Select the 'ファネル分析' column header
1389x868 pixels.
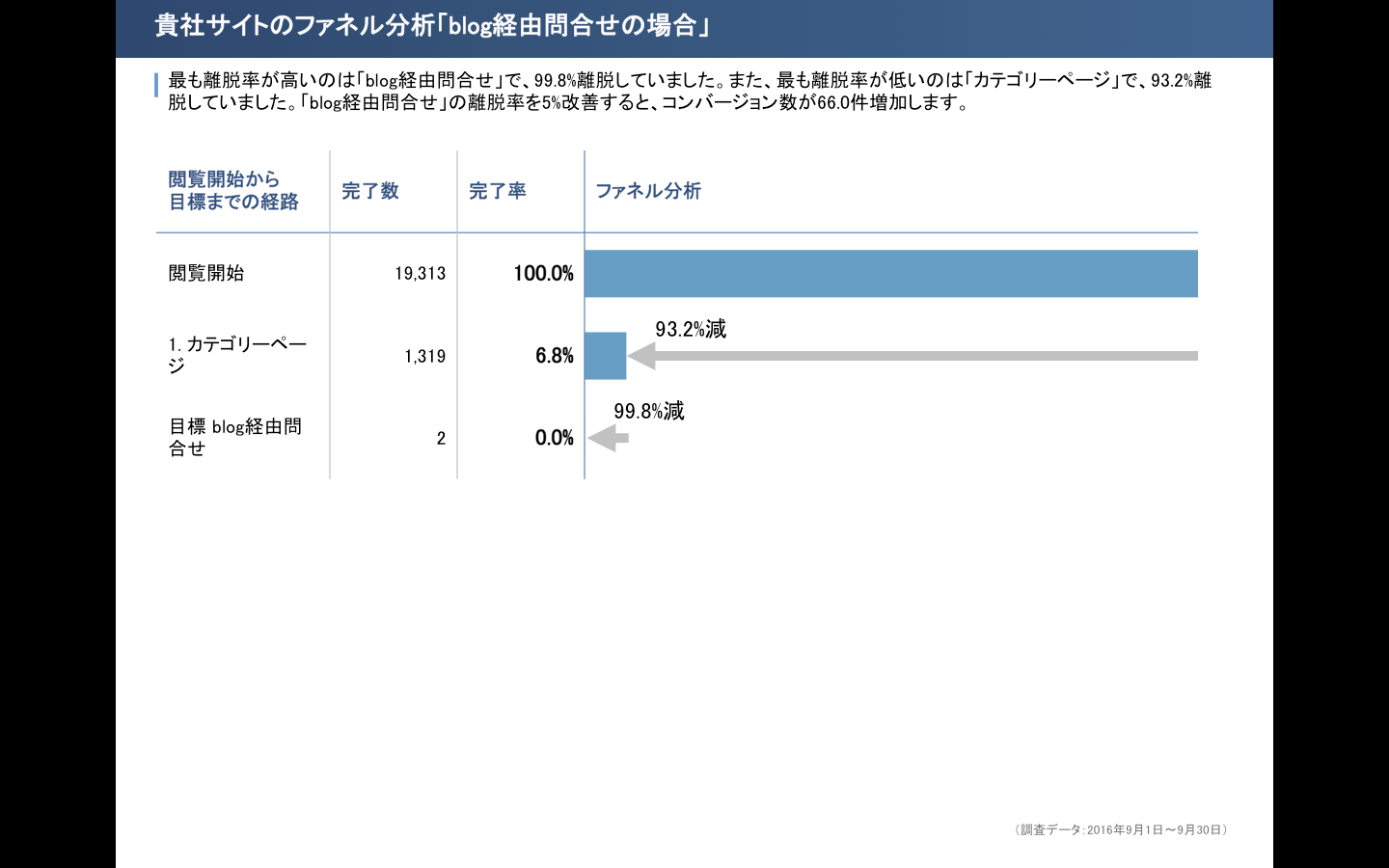(648, 191)
